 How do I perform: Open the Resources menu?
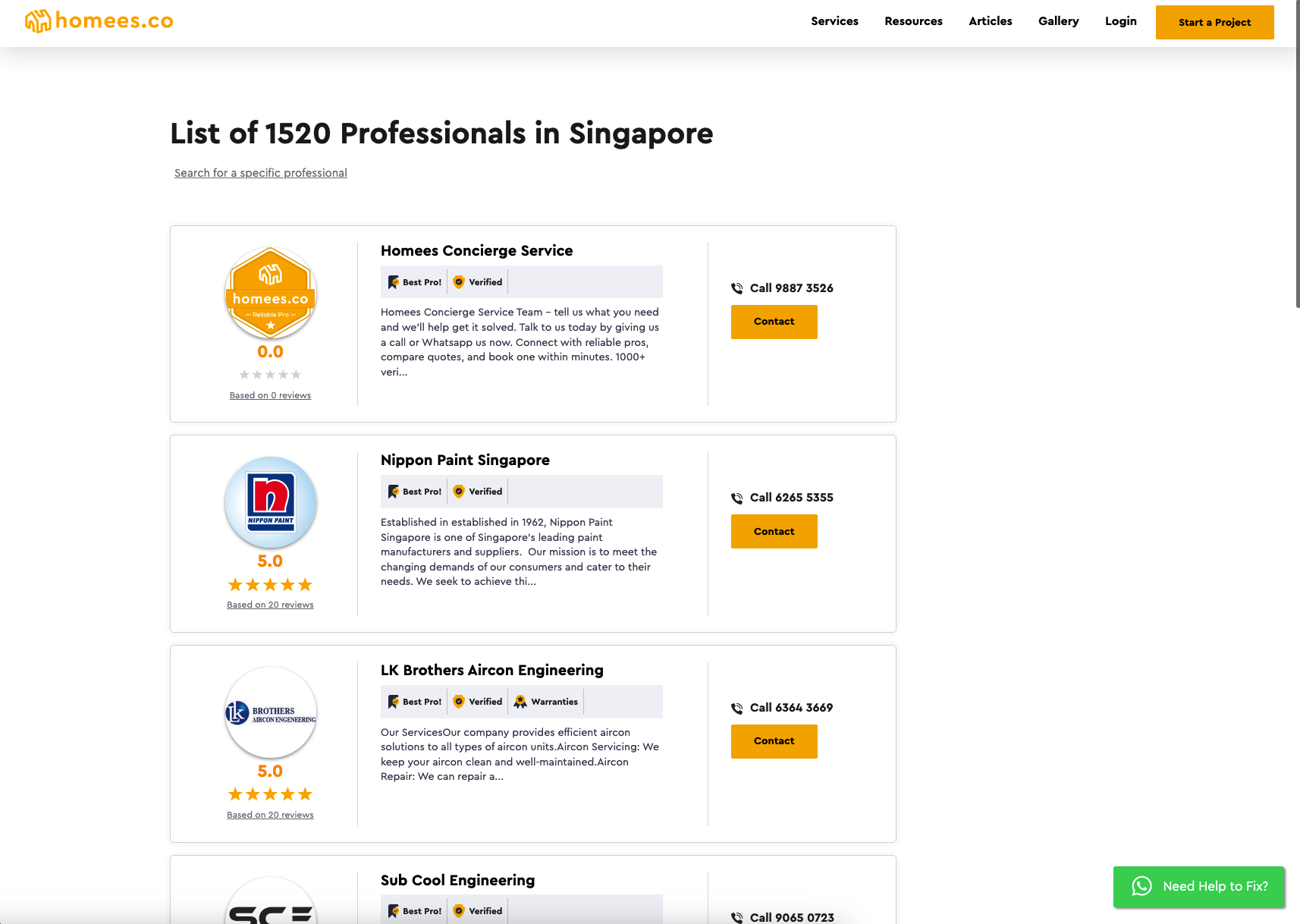click(913, 21)
